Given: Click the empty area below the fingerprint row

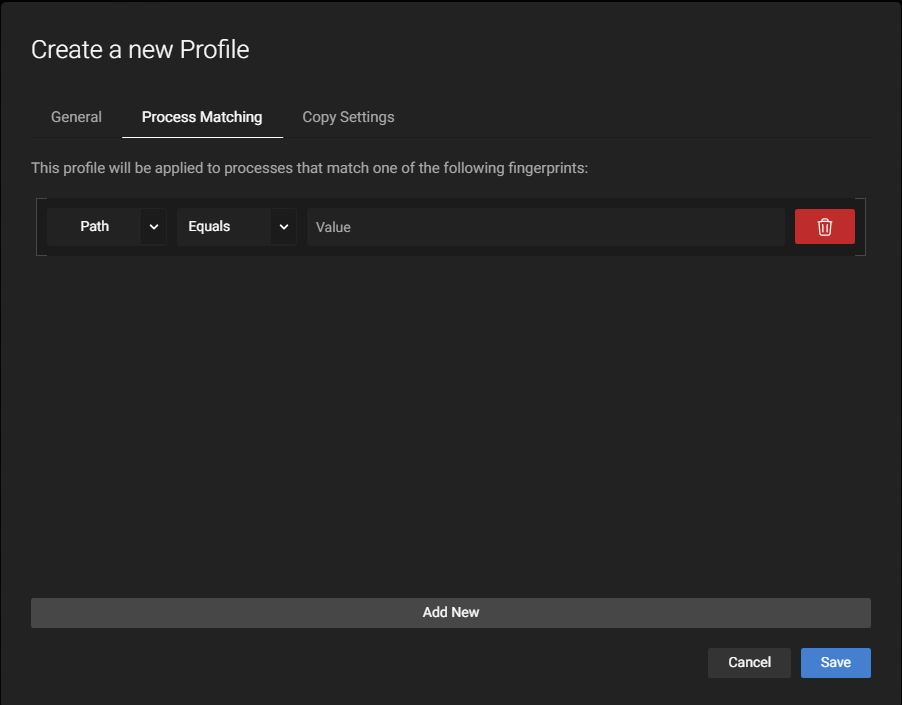Looking at the screenshot, I should click(x=450, y=420).
